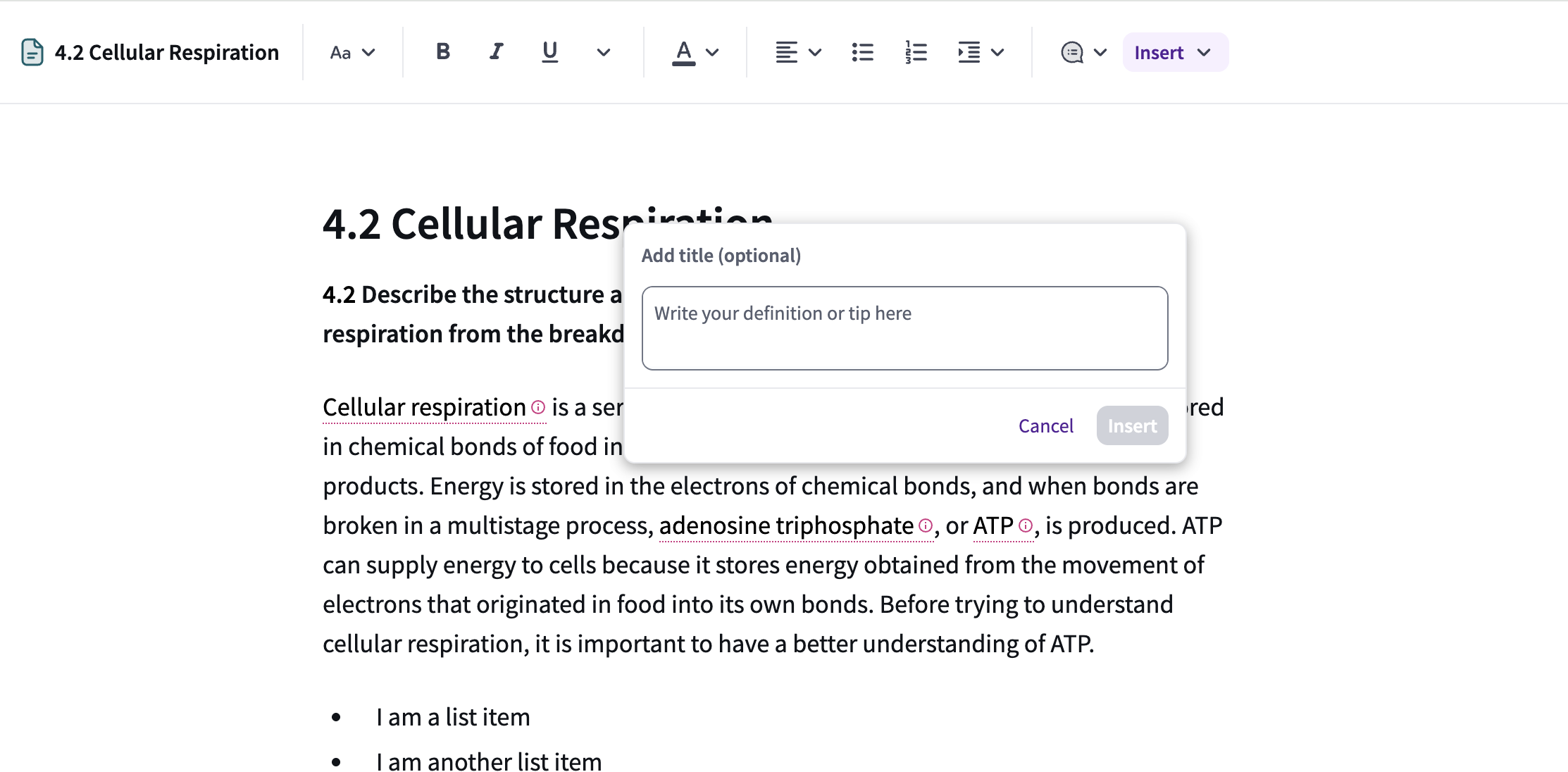
Task: Open comment options chevron
Action: pyautogui.click(x=1100, y=52)
